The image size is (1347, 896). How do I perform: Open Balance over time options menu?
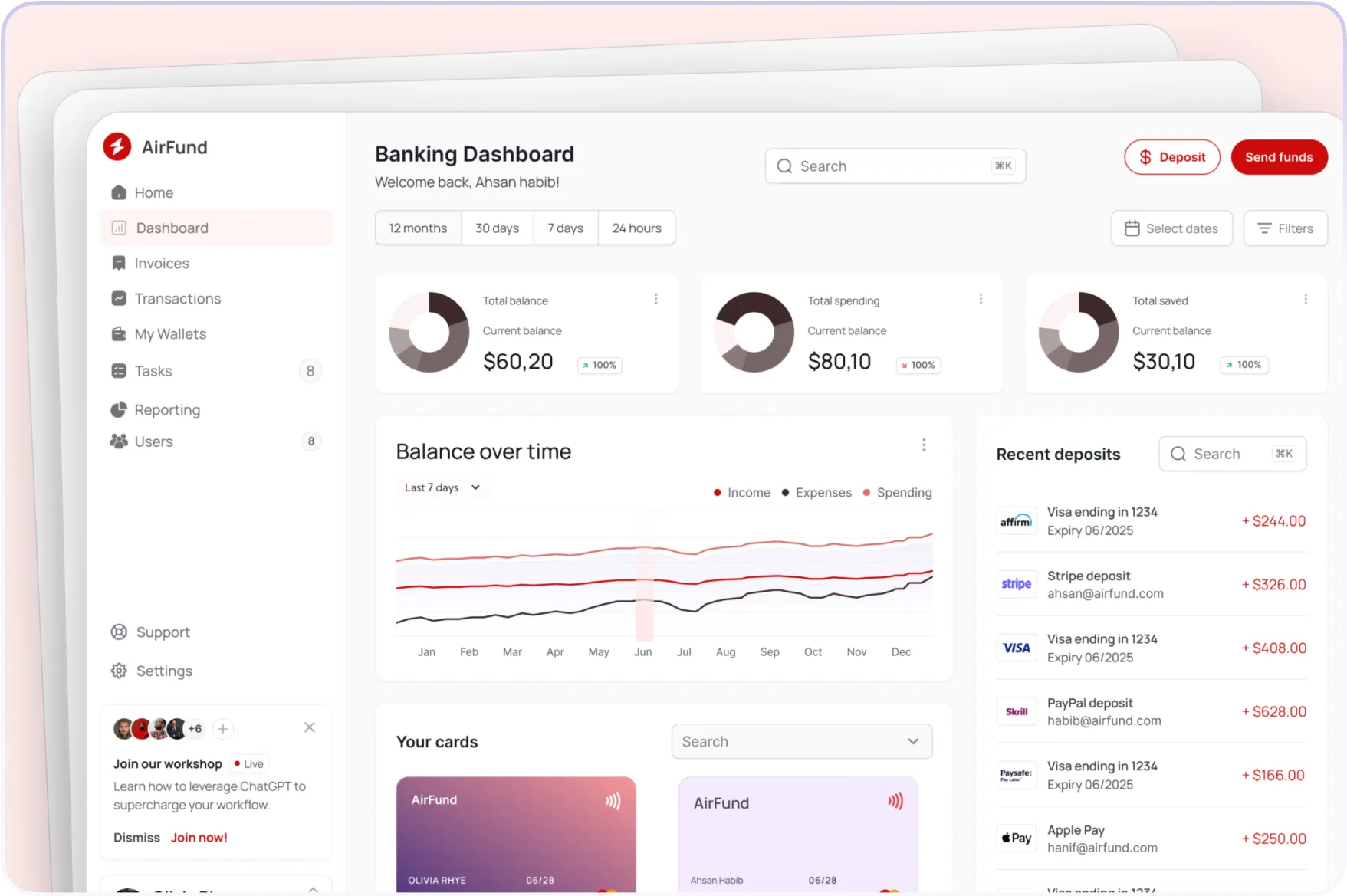point(924,445)
